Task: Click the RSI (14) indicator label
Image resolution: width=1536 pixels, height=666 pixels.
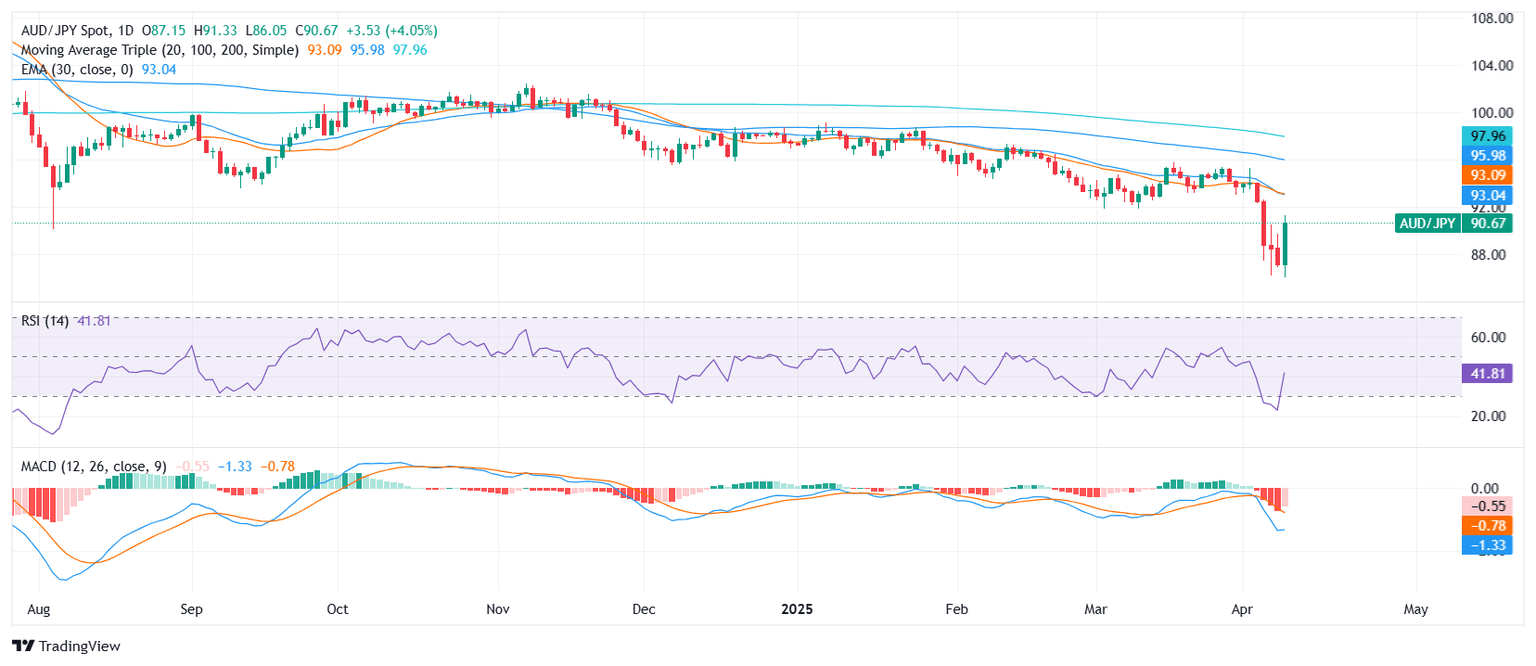Action: [45, 321]
